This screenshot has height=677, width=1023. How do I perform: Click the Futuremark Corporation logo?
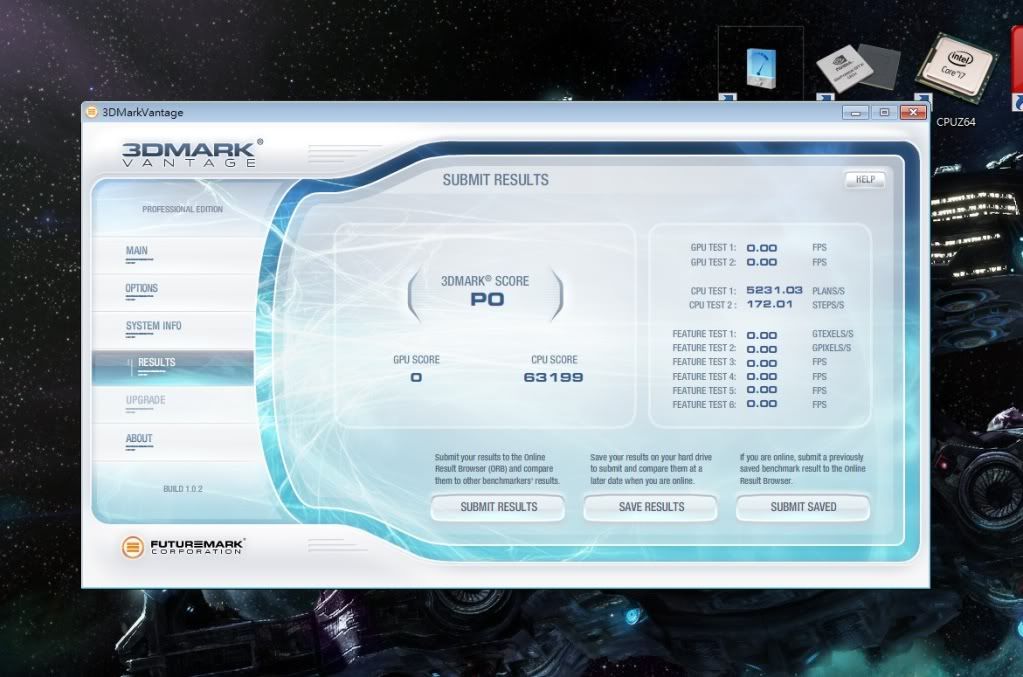(183, 547)
